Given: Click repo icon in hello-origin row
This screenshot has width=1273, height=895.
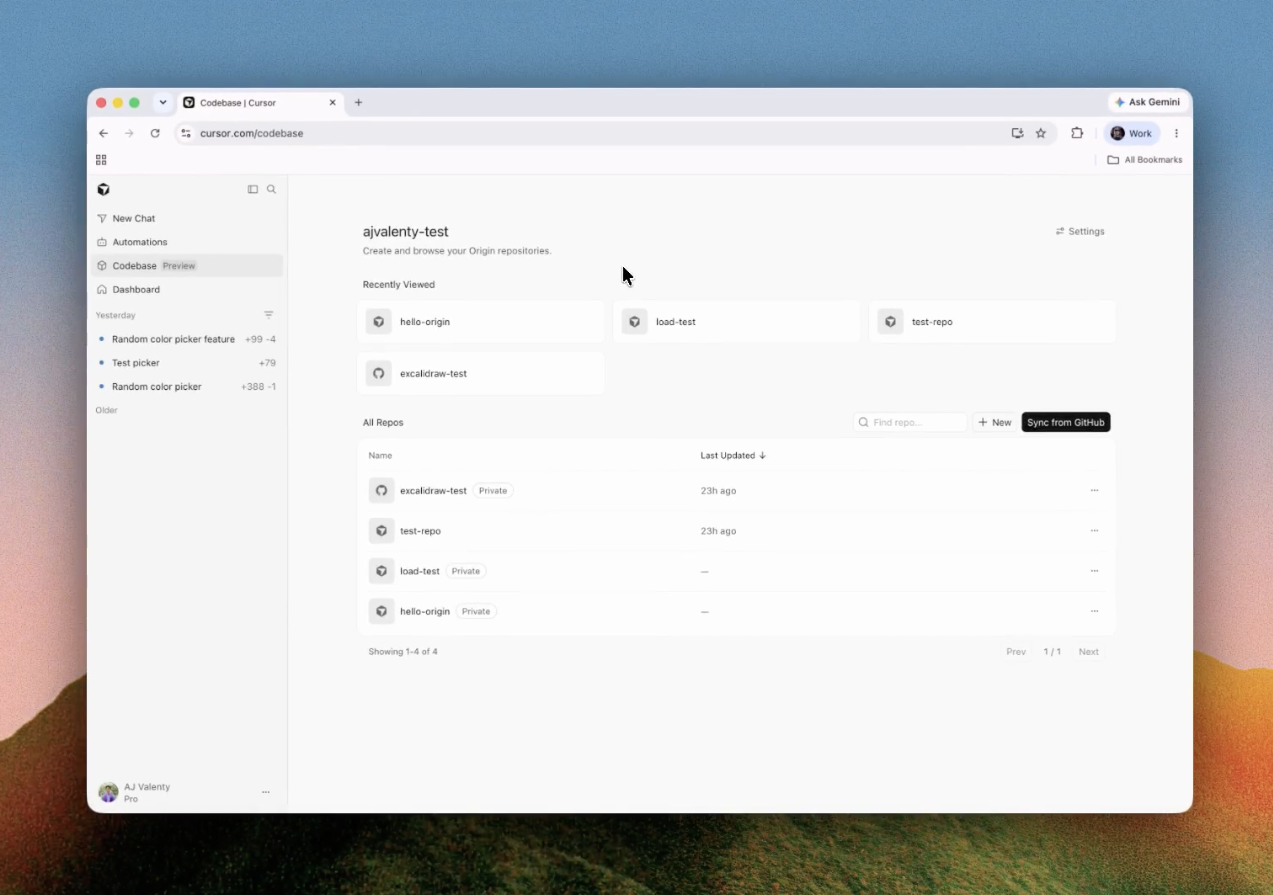Looking at the screenshot, I should [x=381, y=611].
